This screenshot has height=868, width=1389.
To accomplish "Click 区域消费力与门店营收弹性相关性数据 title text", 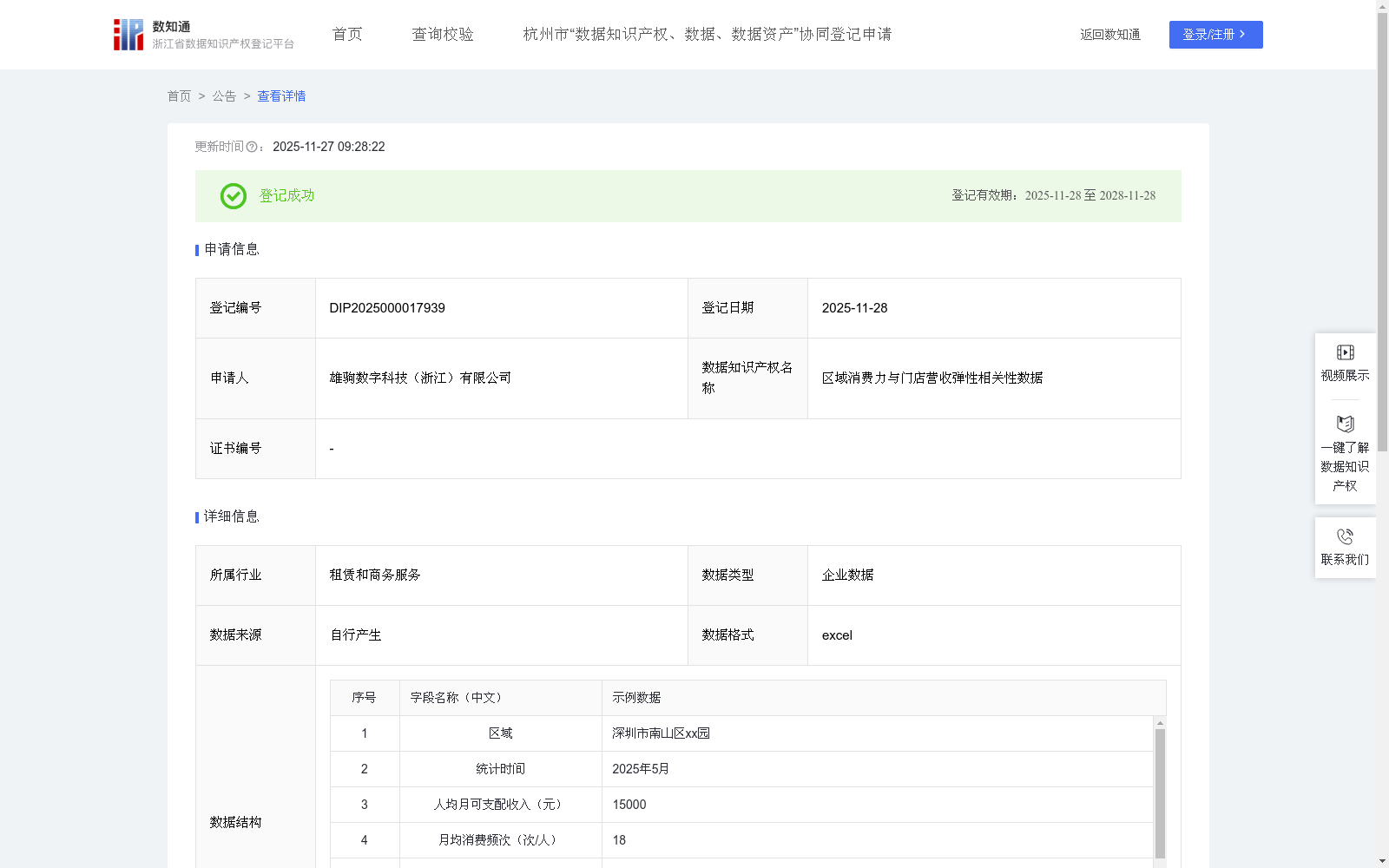I will [x=932, y=378].
